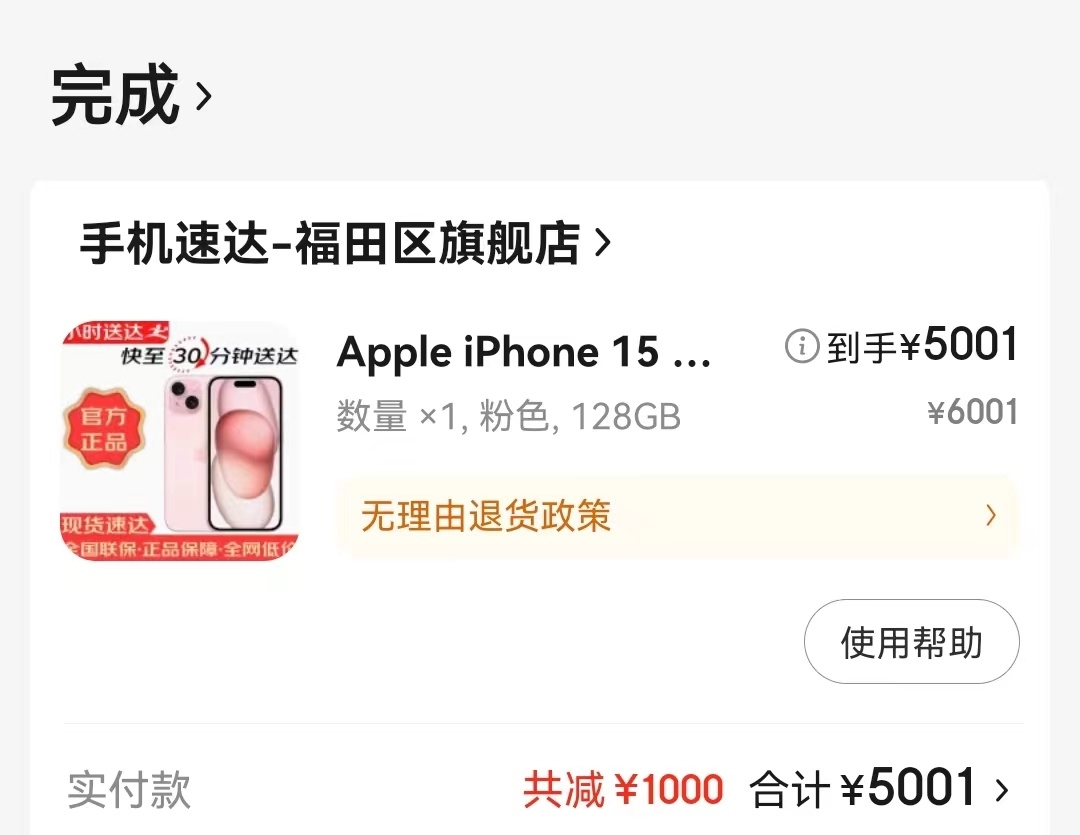Click the 使用帮助 button
This screenshot has width=1080, height=835.
click(911, 641)
